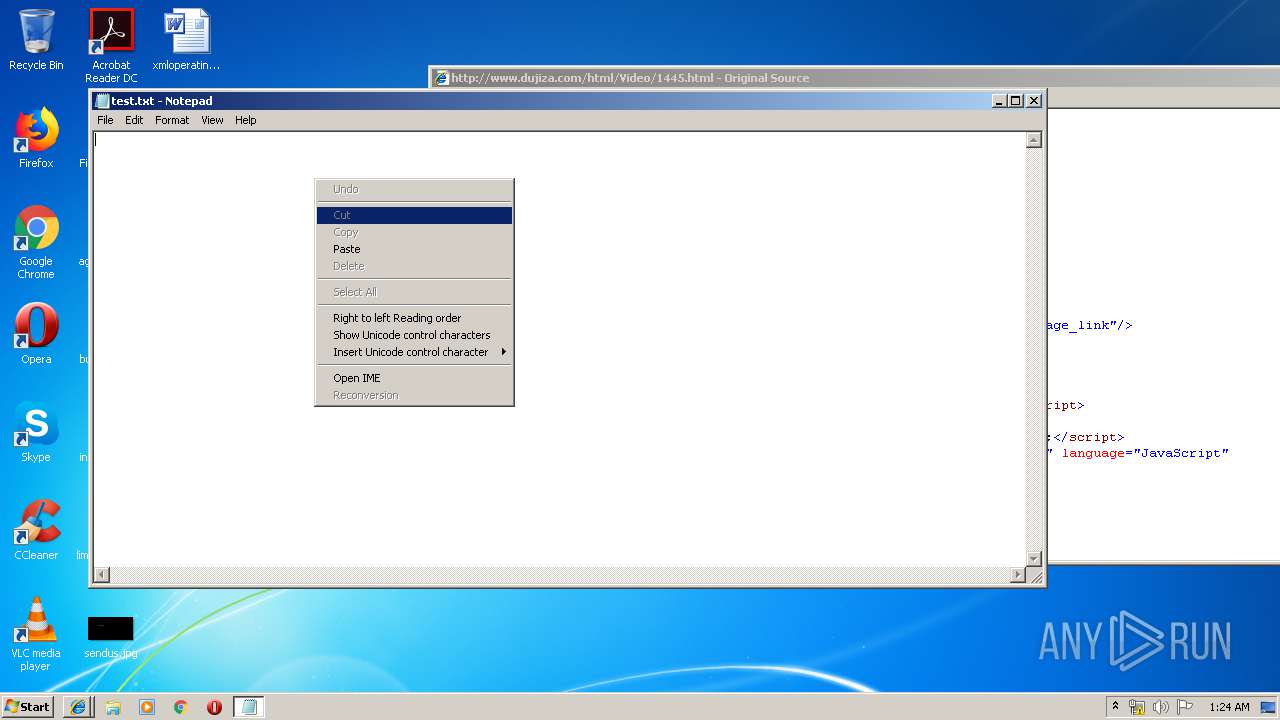Click "</script>" text in Original Source window

[1089, 437]
